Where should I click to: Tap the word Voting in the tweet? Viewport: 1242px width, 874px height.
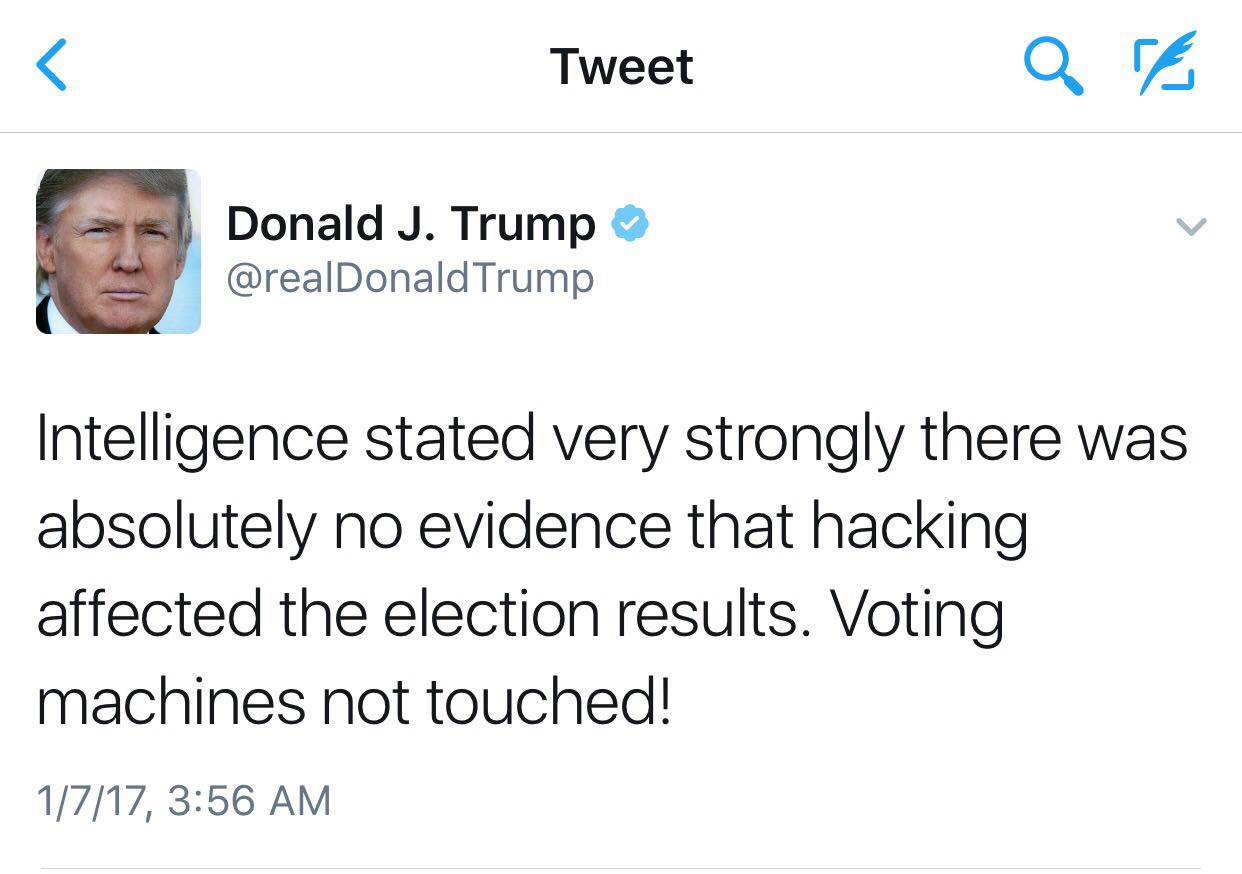(918, 614)
